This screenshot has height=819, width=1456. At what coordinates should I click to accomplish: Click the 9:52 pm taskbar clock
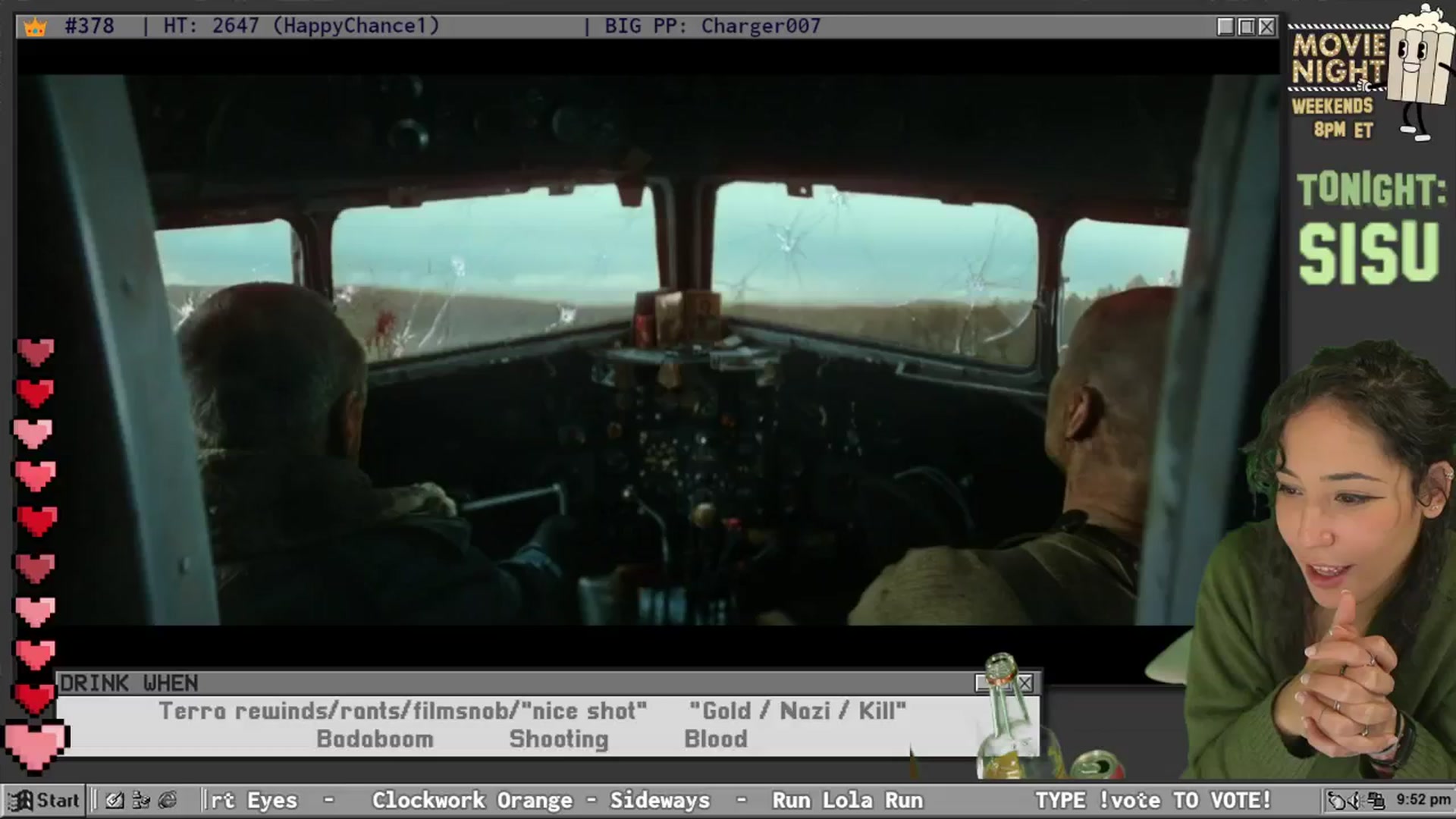(x=1423, y=800)
